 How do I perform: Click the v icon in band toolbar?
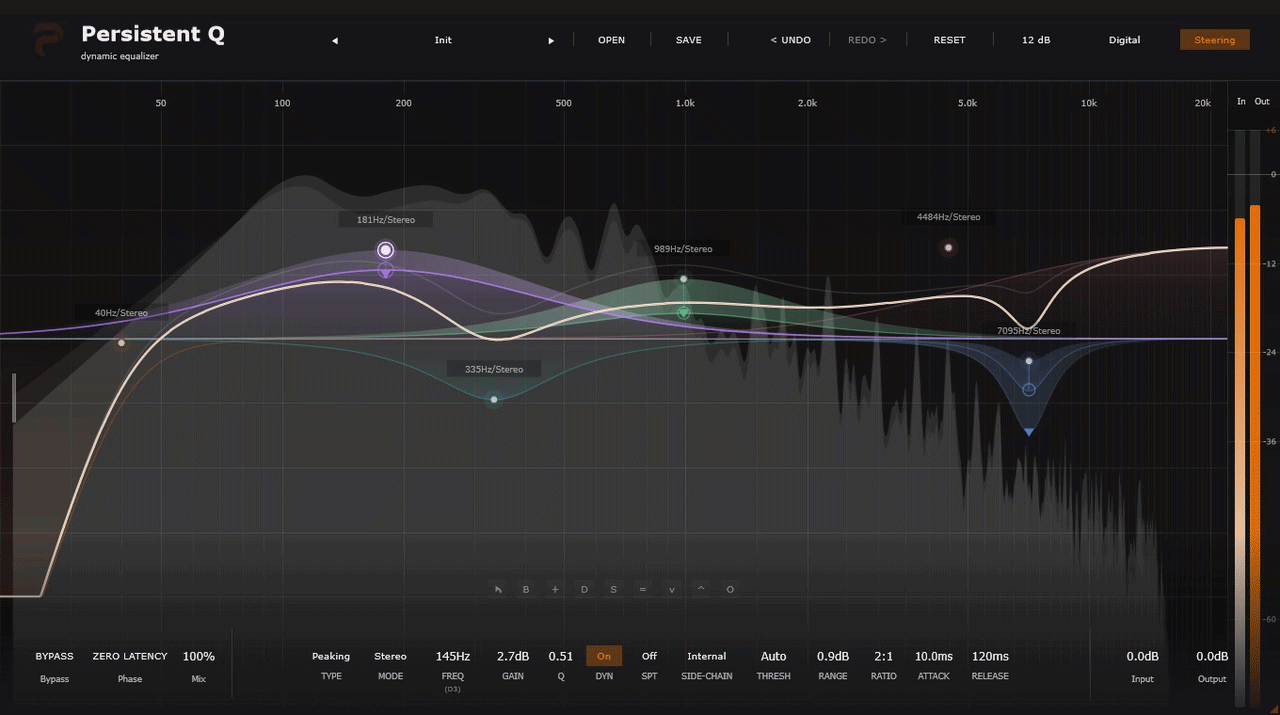coord(671,589)
